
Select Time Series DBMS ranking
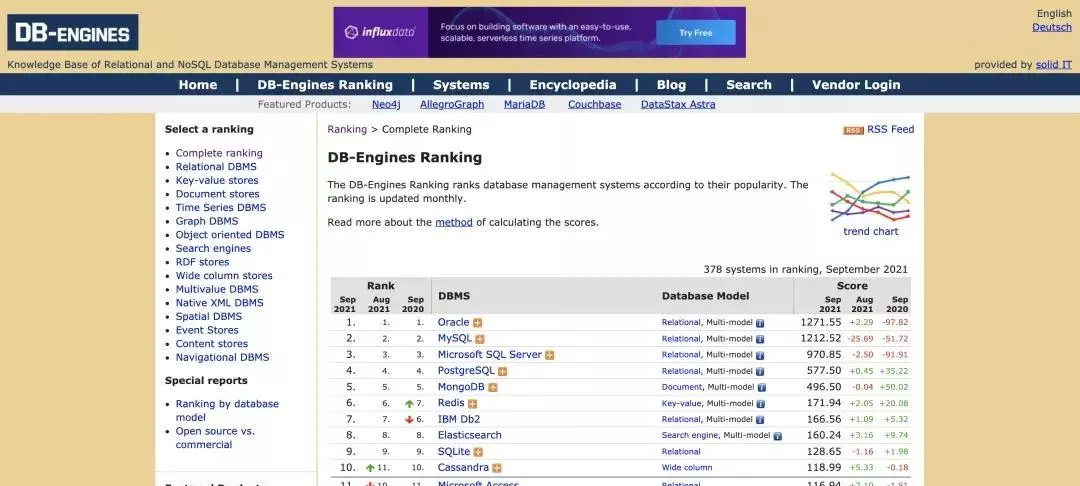tap(221, 208)
